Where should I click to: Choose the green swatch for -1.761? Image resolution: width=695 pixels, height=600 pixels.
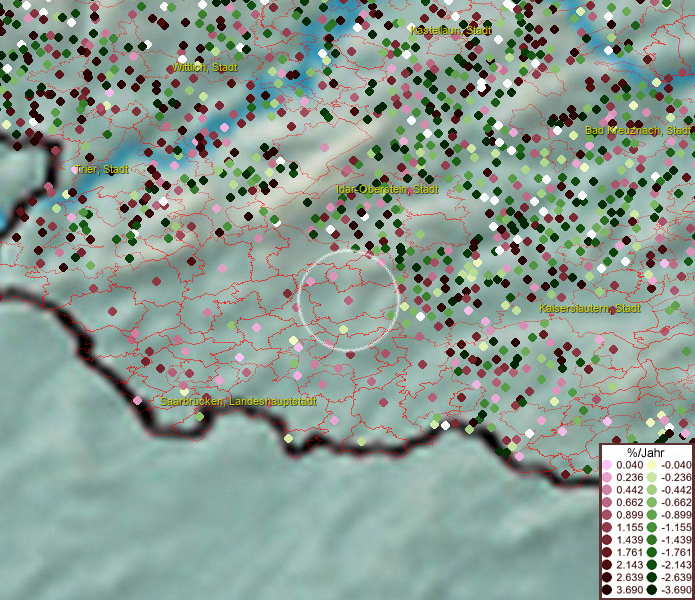click(x=652, y=553)
